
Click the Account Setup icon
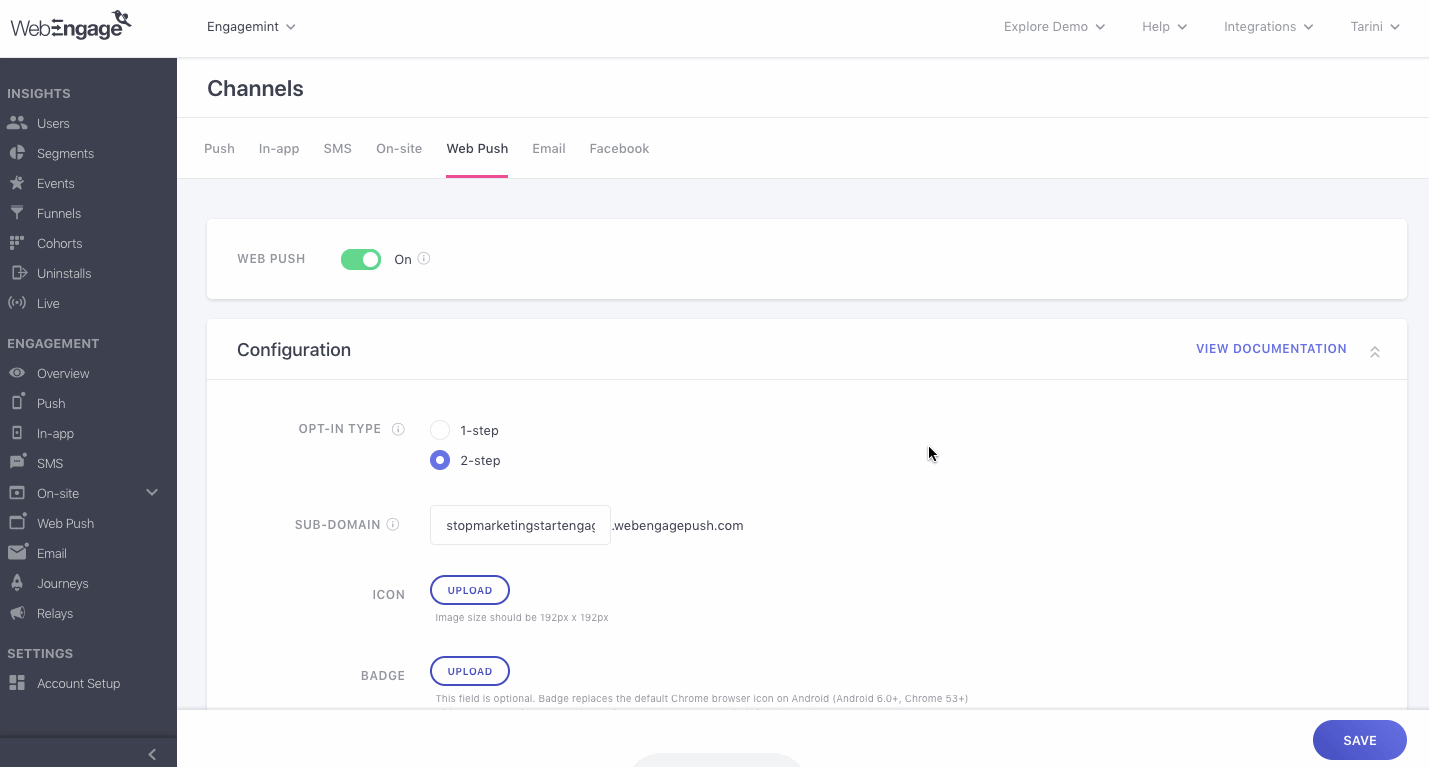click(17, 683)
